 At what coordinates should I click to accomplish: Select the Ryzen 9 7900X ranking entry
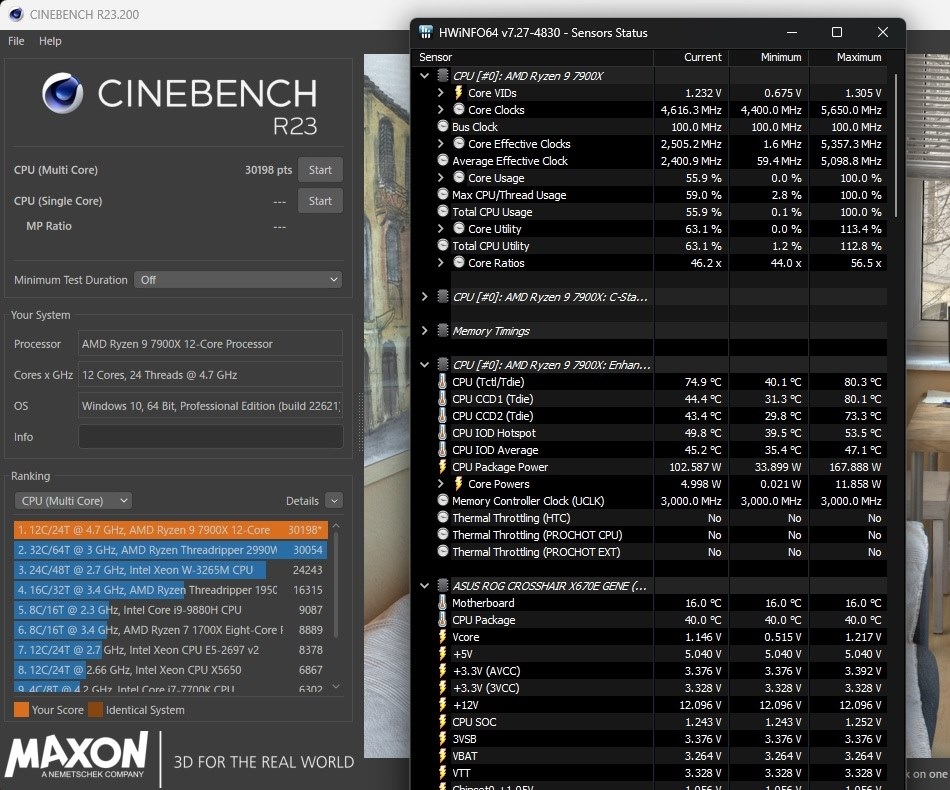(171, 529)
